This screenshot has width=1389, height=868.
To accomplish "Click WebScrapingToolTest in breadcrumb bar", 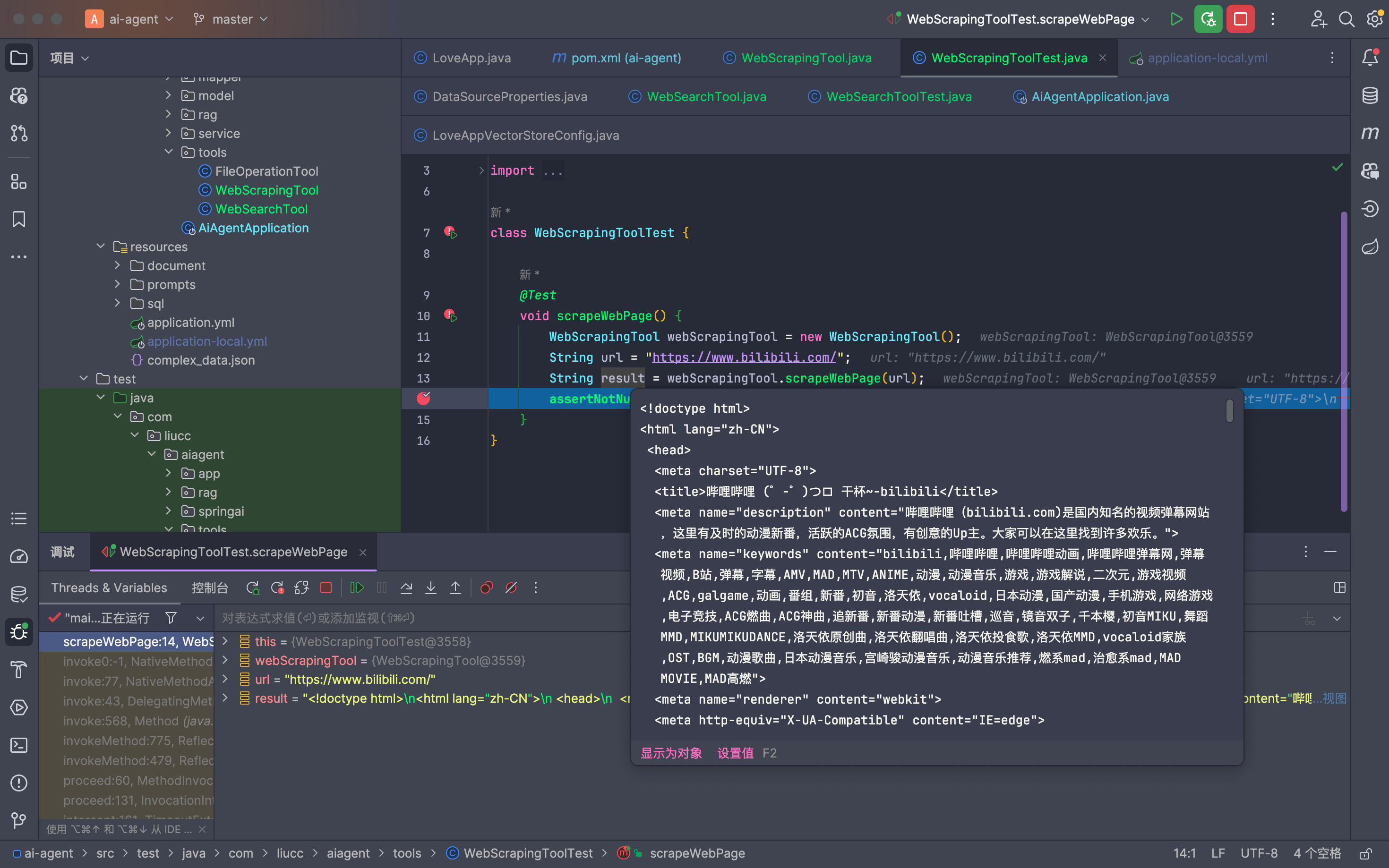I will 527,854.
